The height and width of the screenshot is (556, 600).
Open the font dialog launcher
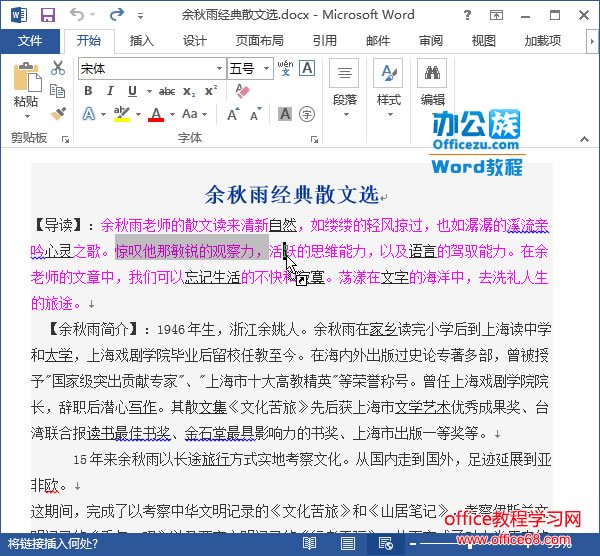pyautogui.click(x=314, y=140)
